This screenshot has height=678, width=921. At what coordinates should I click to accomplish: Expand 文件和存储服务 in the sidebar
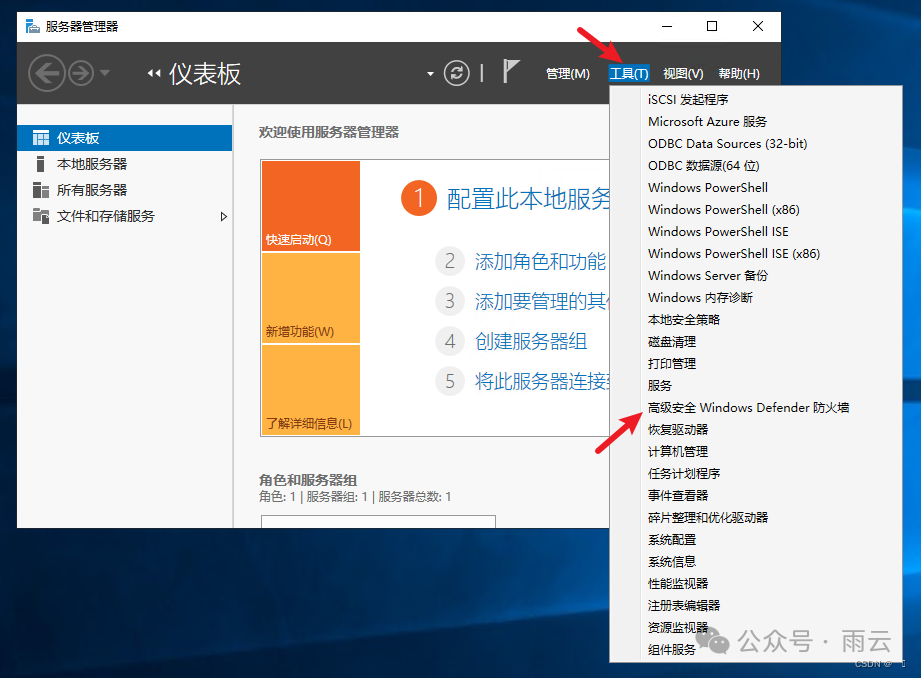coord(224,216)
